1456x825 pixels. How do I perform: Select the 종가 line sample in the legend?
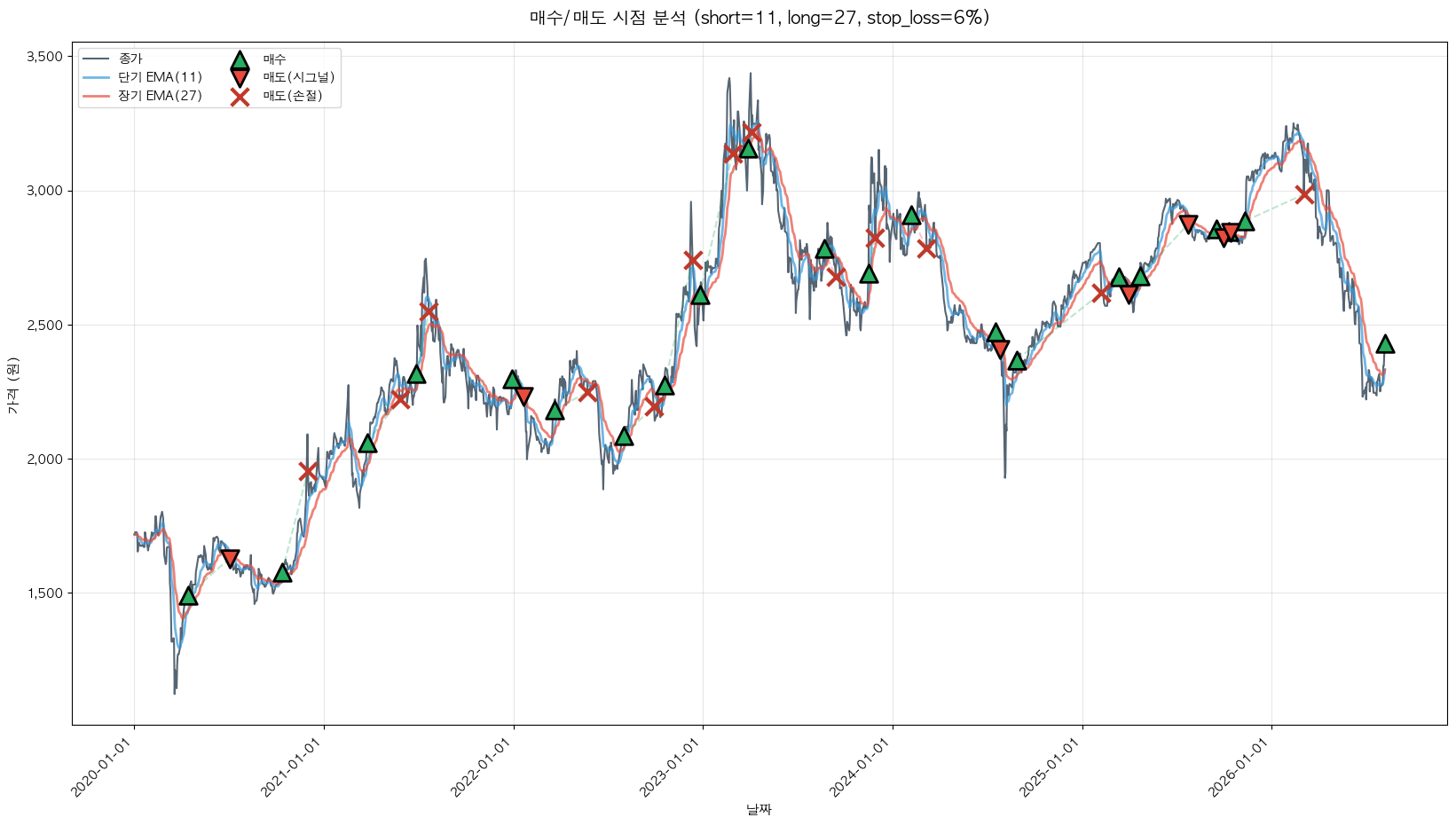pos(96,59)
